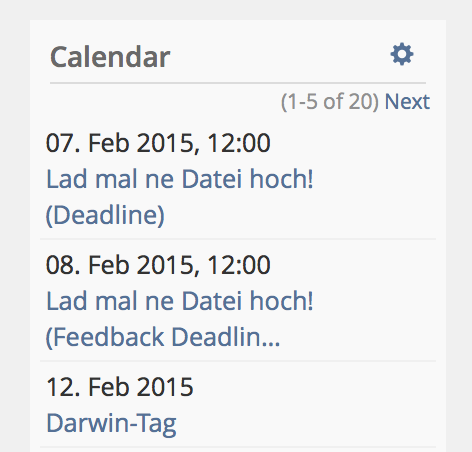Click the grey page background outside the widget
The width and height of the screenshot is (472, 452).
point(15,233)
